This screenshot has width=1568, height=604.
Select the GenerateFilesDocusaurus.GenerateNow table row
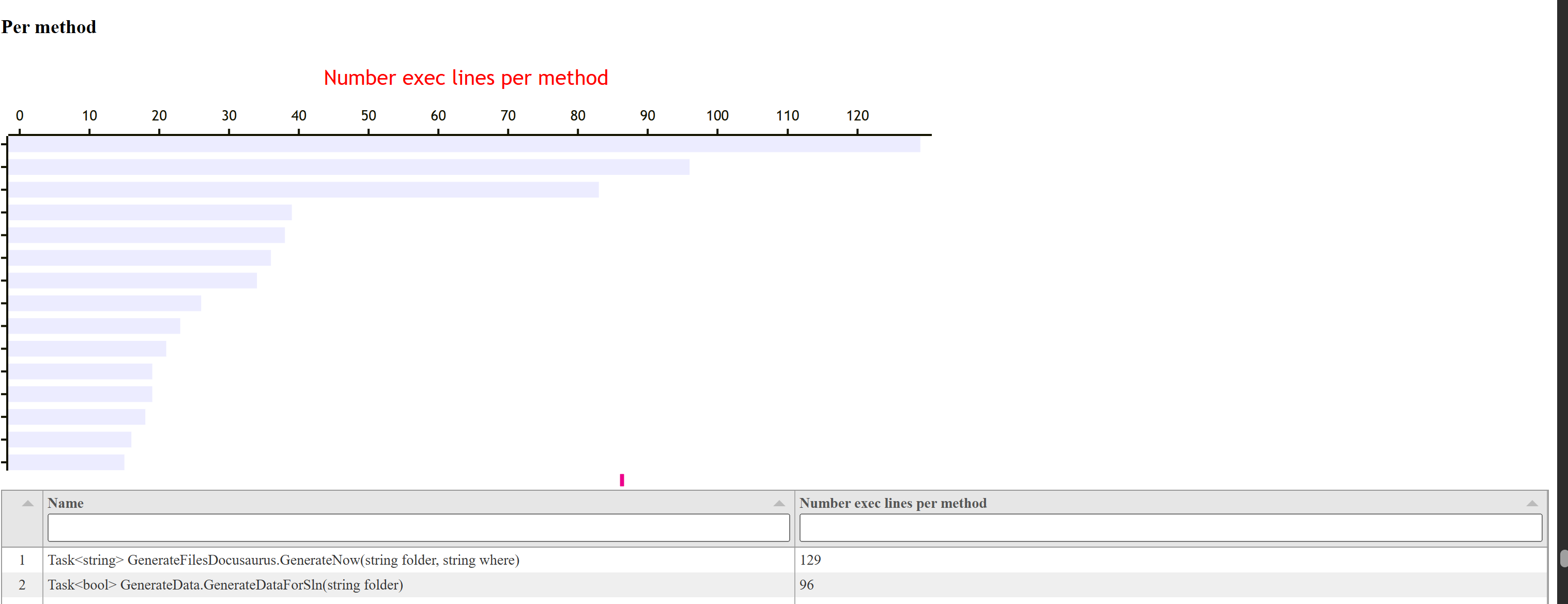click(283, 560)
